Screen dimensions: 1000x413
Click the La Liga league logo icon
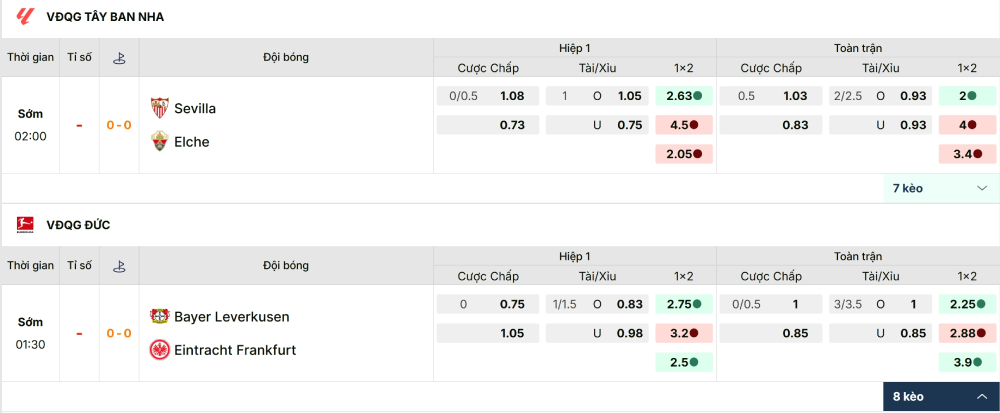(25, 17)
